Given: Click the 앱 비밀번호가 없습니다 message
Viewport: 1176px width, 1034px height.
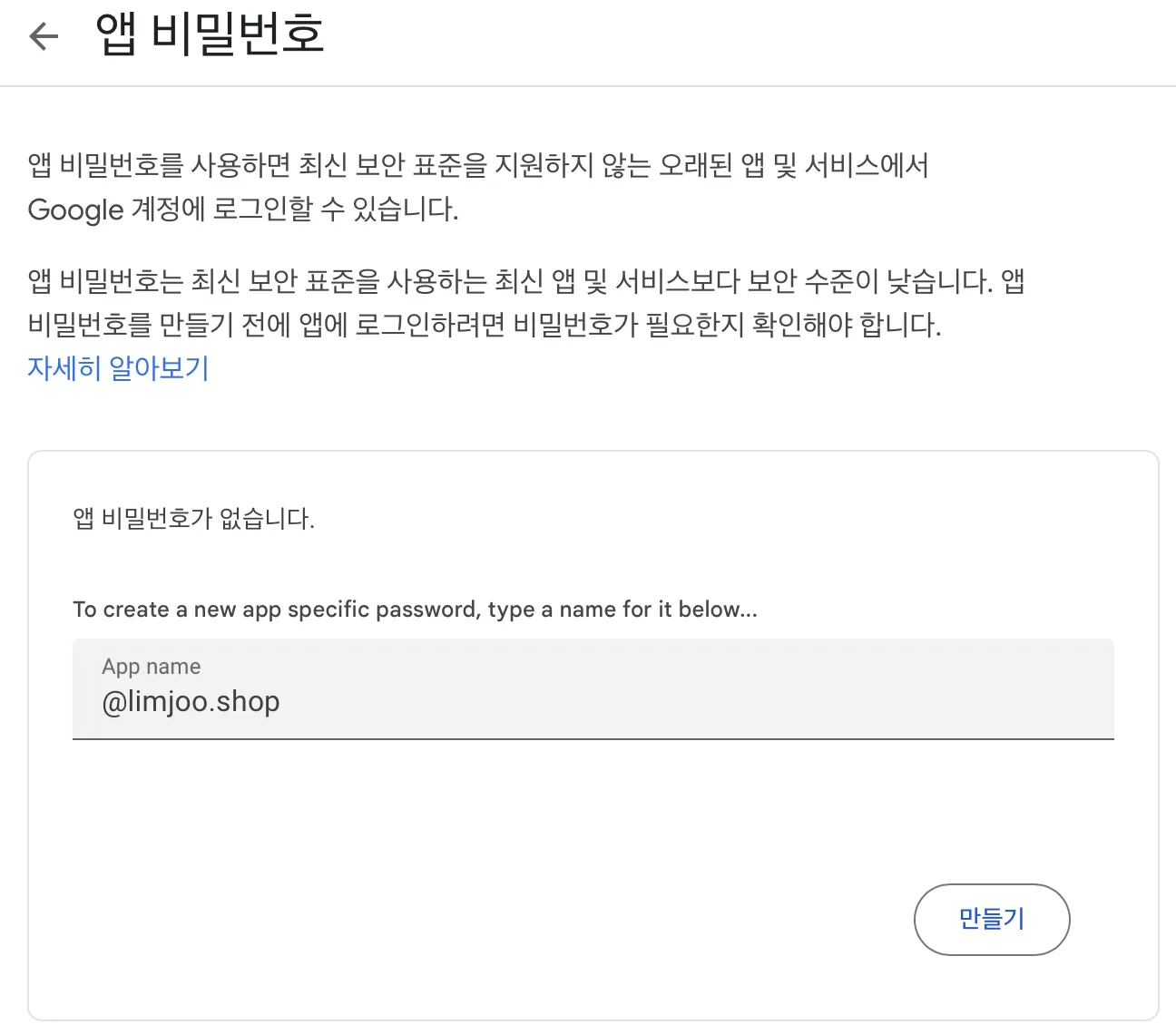Looking at the screenshot, I should coord(193,518).
